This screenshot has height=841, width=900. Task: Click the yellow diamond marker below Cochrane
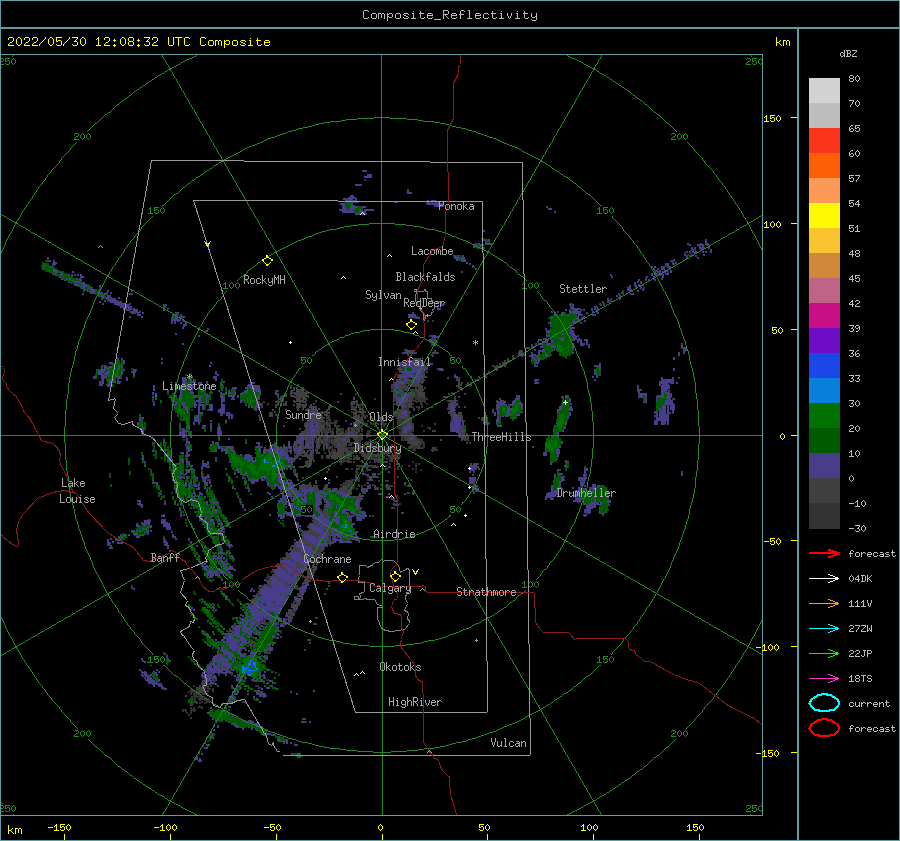click(343, 577)
